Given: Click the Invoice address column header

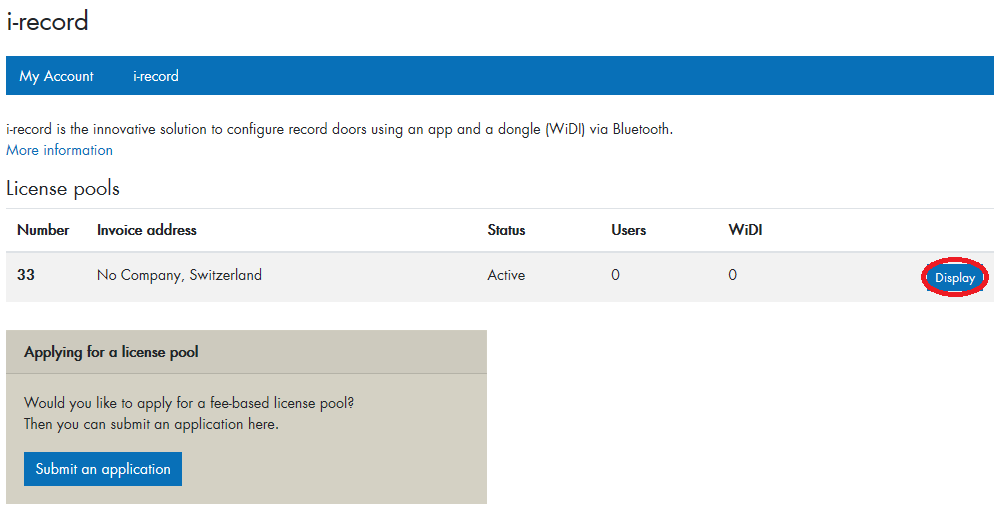Looking at the screenshot, I should pyautogui.click(x=147, y=230).
